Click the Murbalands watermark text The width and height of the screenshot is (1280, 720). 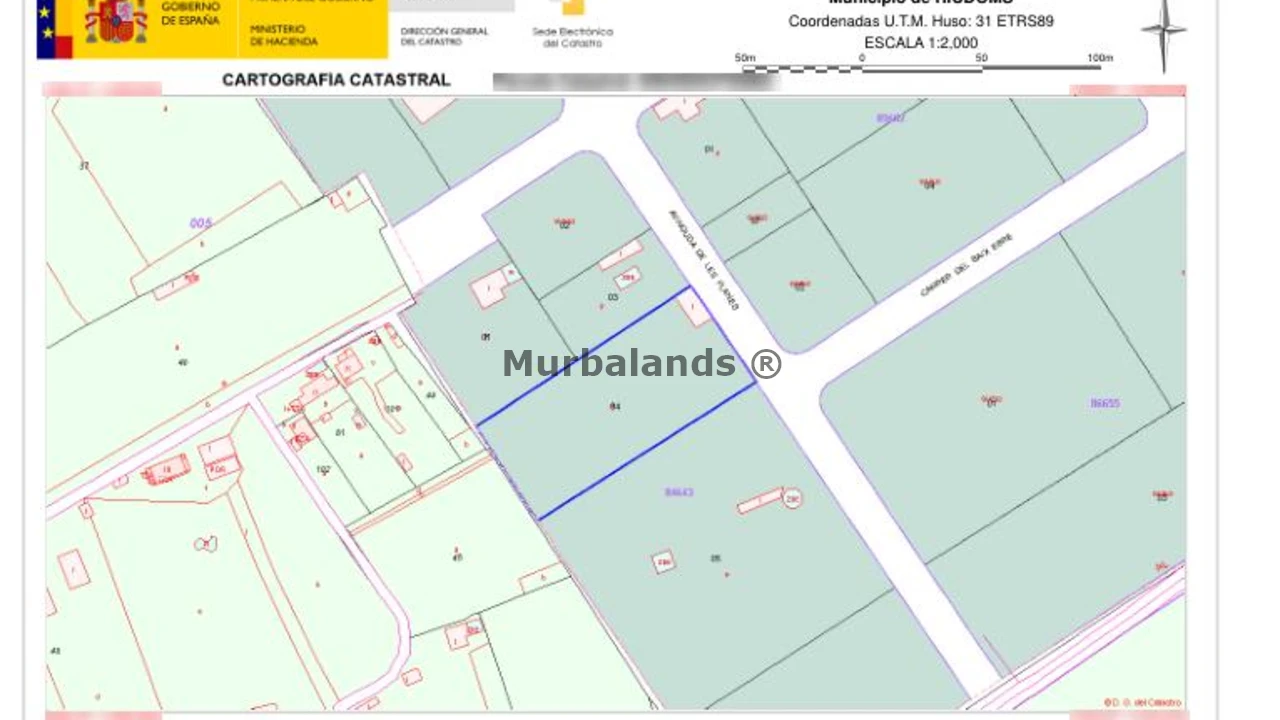coord(641,363)
